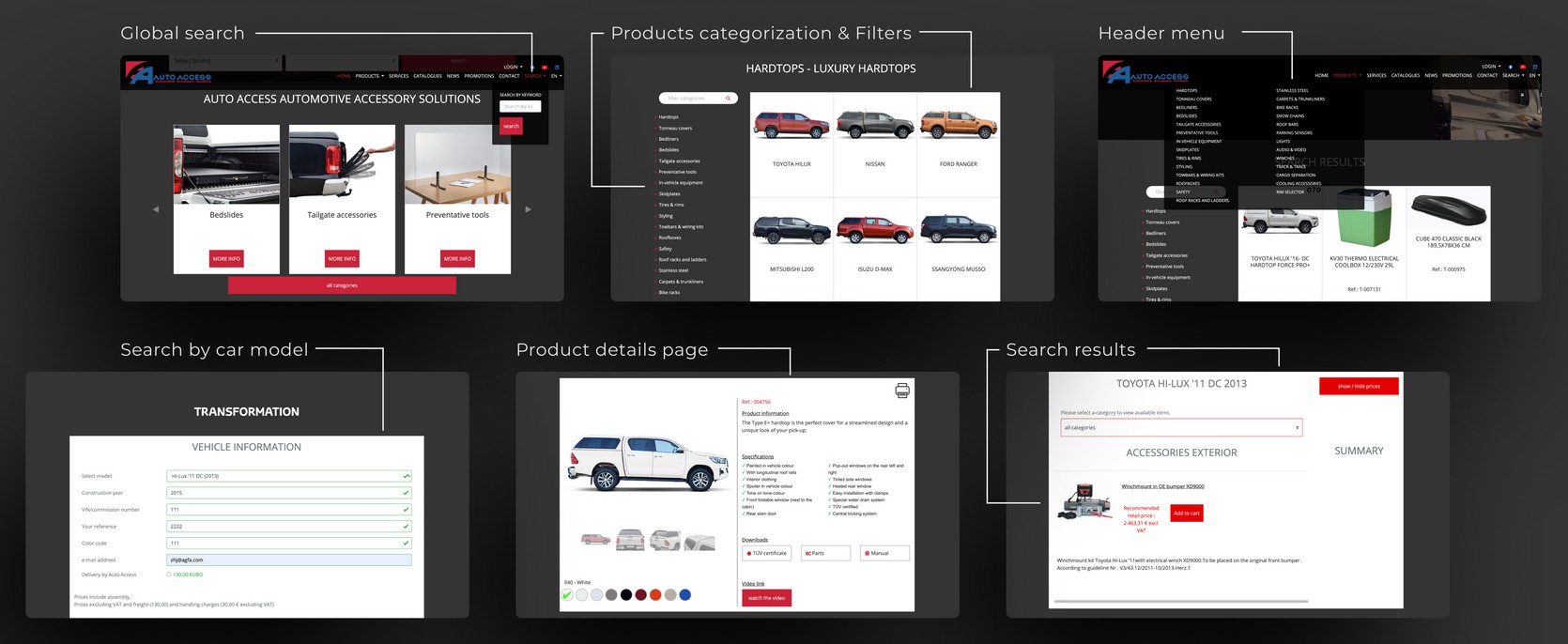Select the checked white colour option
This screenshot has width=1568, height=644.
pyautogui.click(x=567, y=594)
